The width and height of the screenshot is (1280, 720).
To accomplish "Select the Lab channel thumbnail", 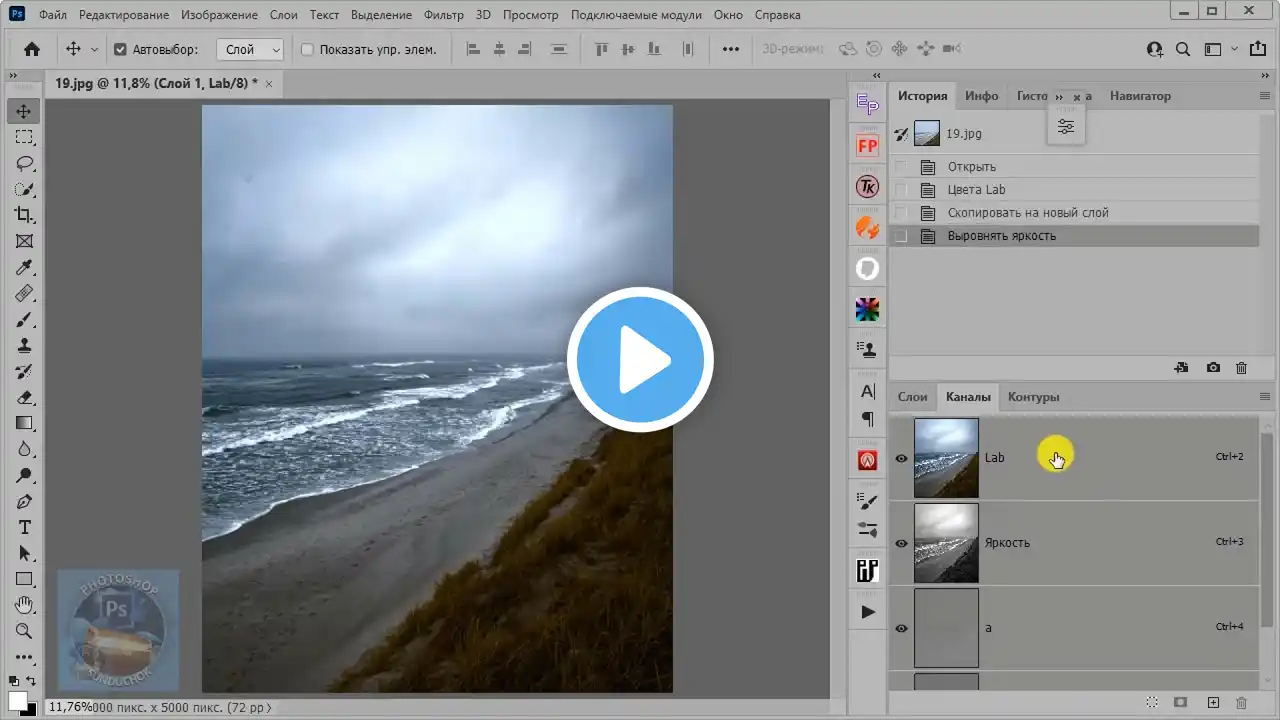I will point(946,458).
